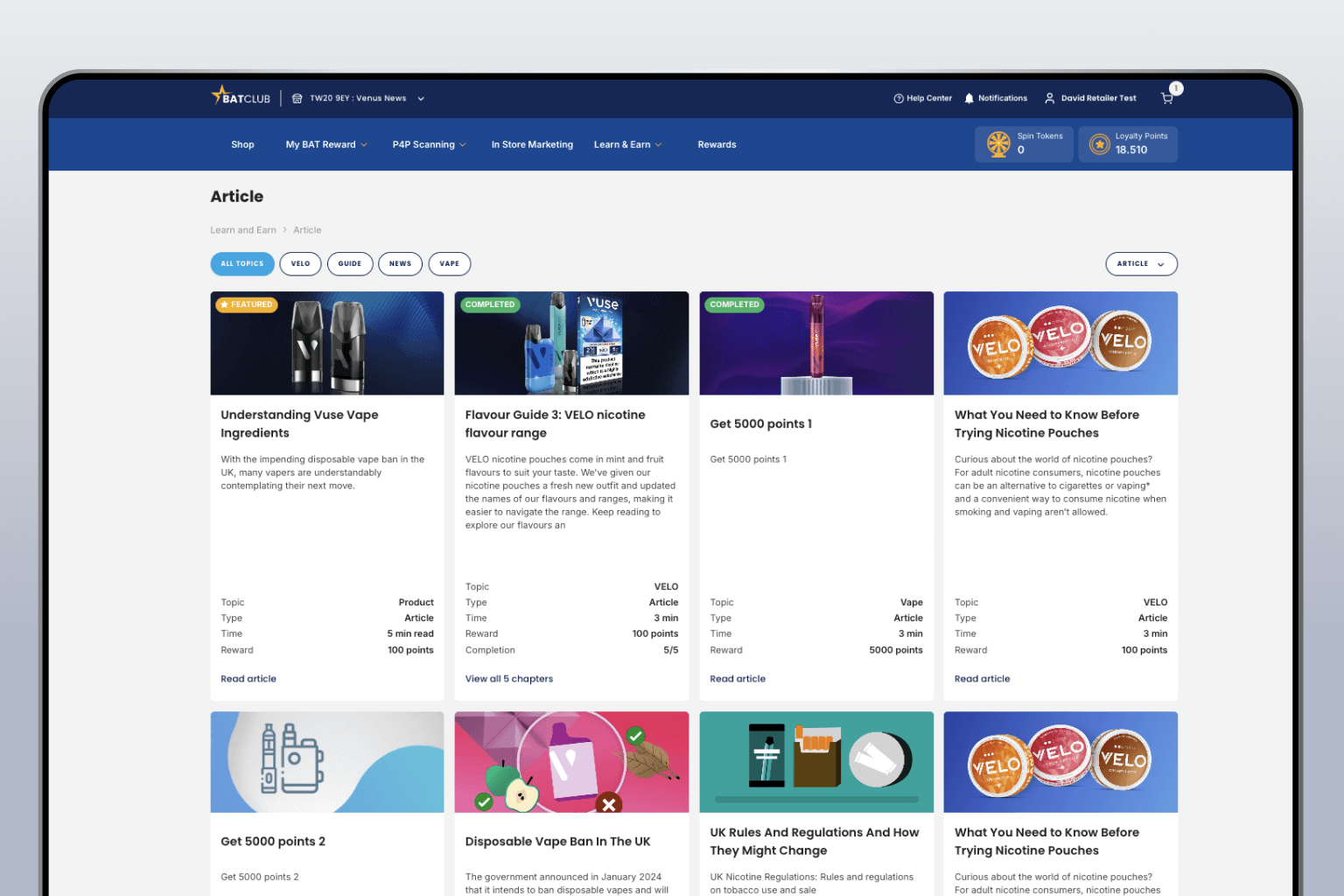Expand the My BAT Reward menu chevron
This screenshot has height=896, width=1344.
(x=364, y=145)
